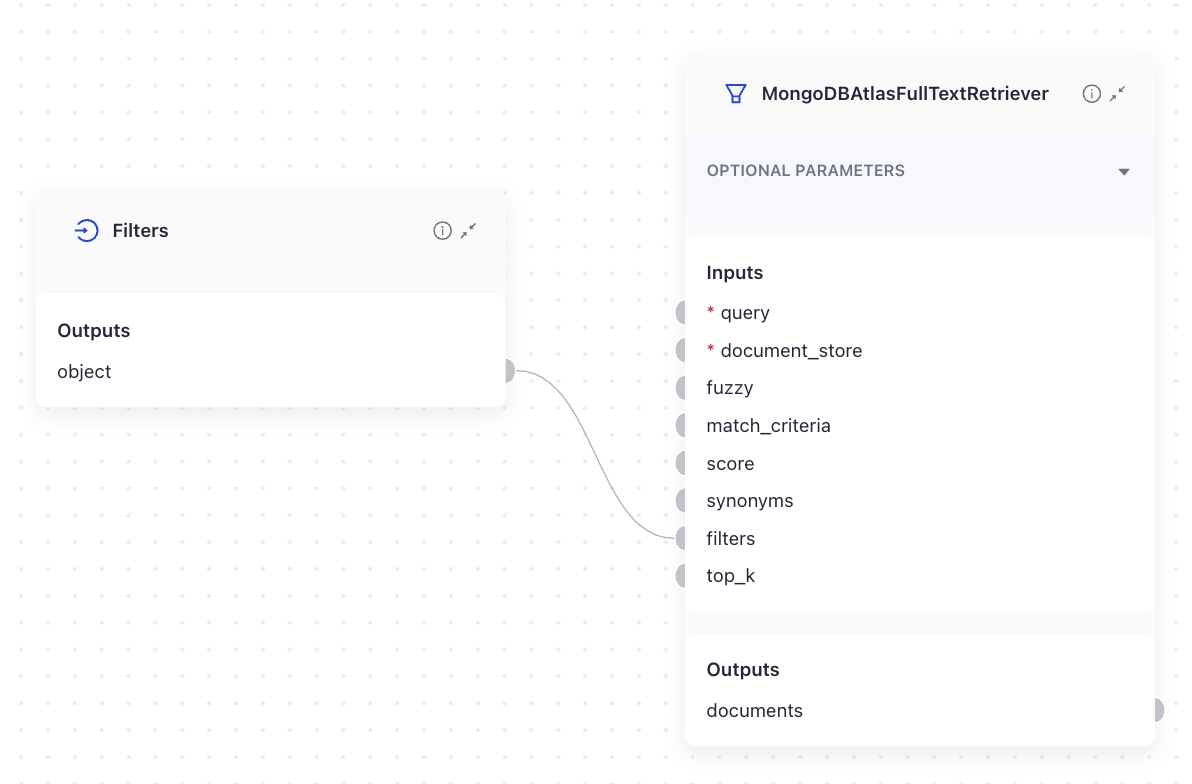Select the match_criteria input port
The height and width of the screenshot is (784, 1192).
tap(681, 425)
